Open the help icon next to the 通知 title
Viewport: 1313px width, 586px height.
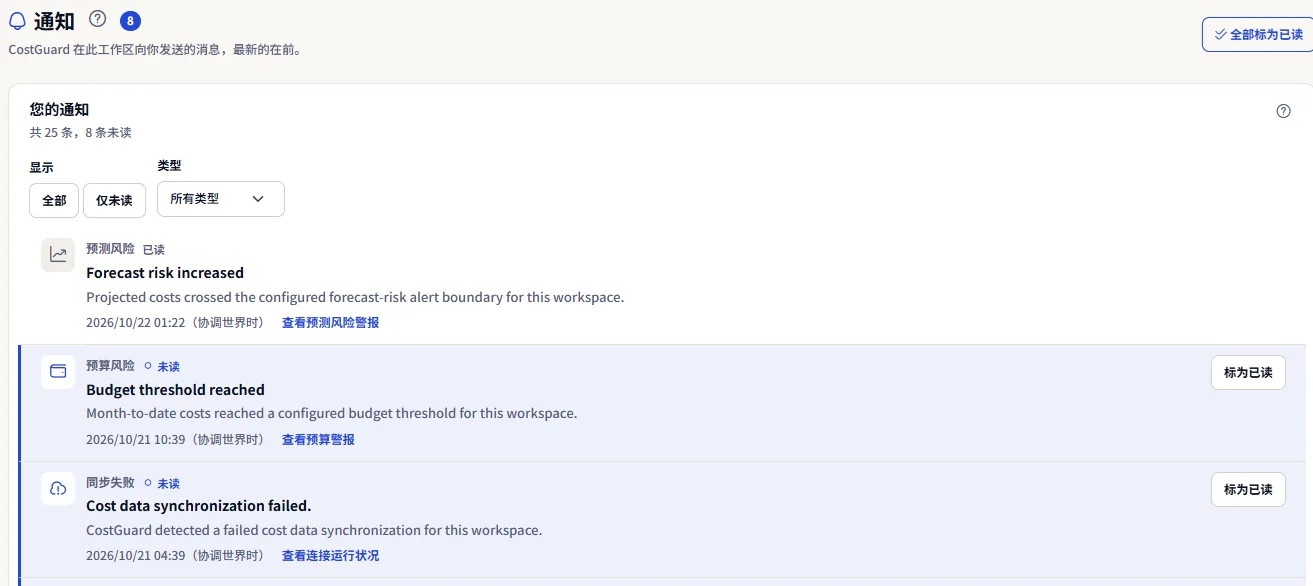coord(97,18)
